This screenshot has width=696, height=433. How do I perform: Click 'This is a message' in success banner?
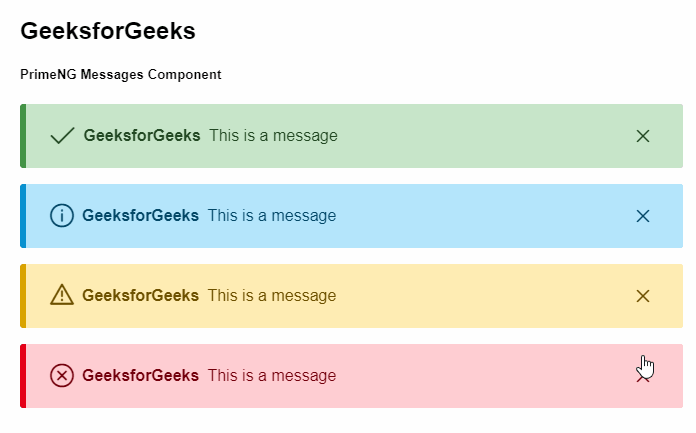(273, 135)
